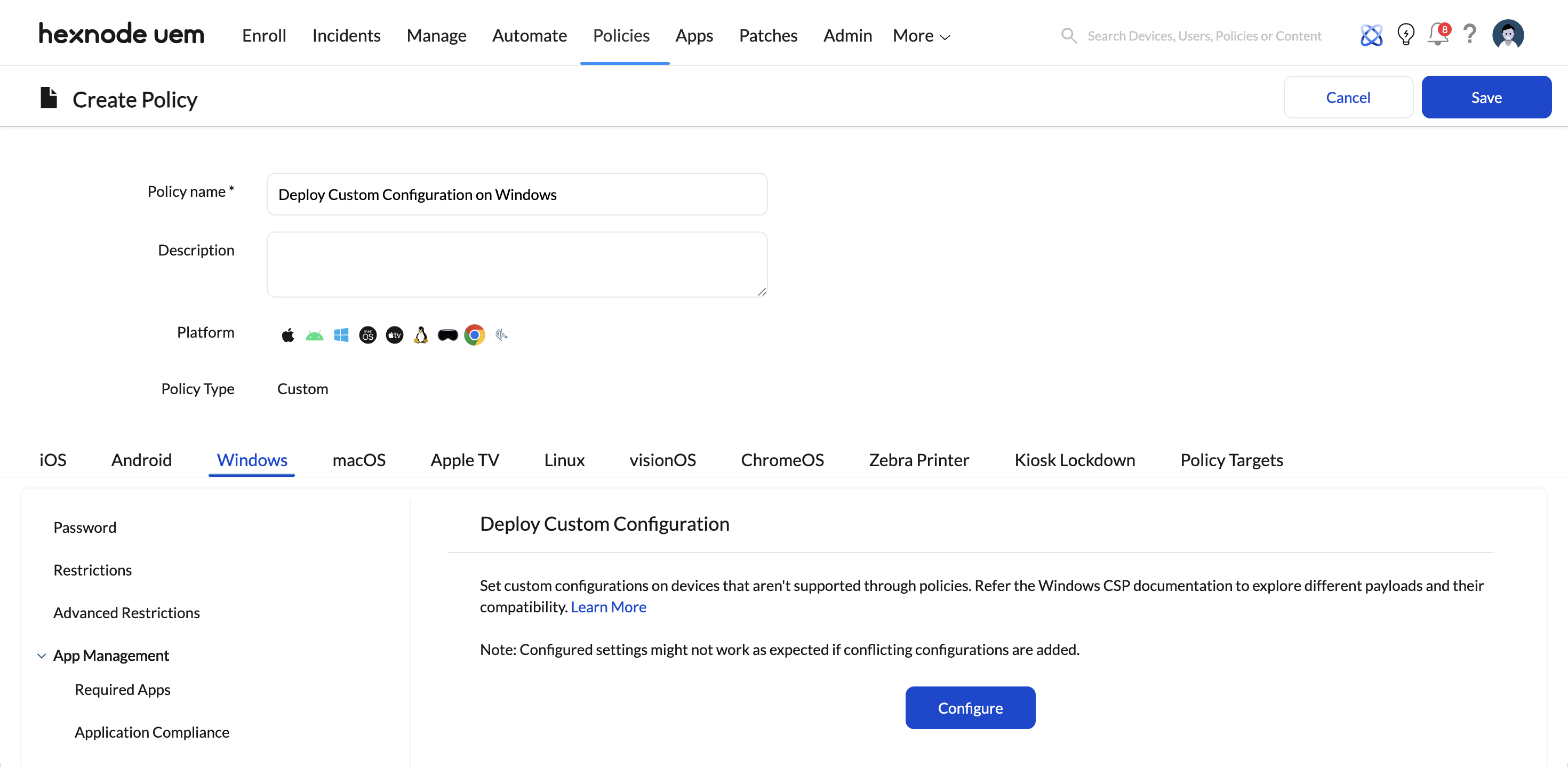This screenshot has height=767, width=1568.
Task: Click the Custom policy type text
Action: pos(302,388)
